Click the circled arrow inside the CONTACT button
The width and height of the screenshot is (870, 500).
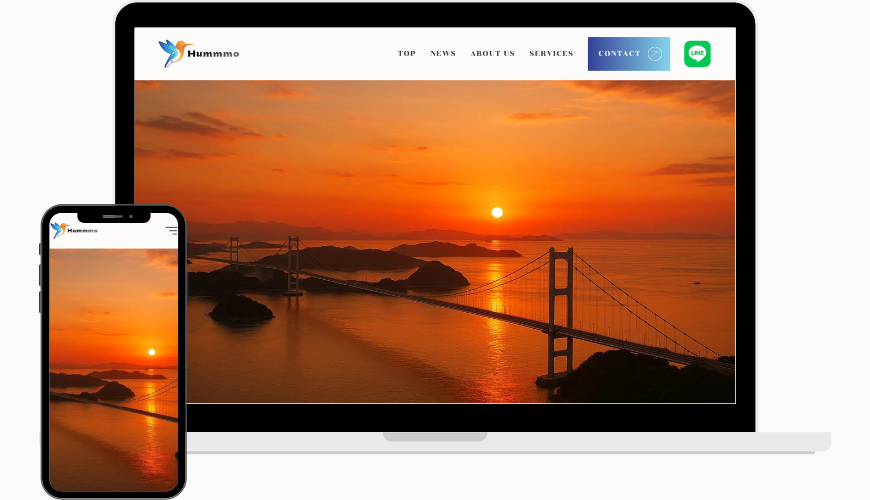655,54
